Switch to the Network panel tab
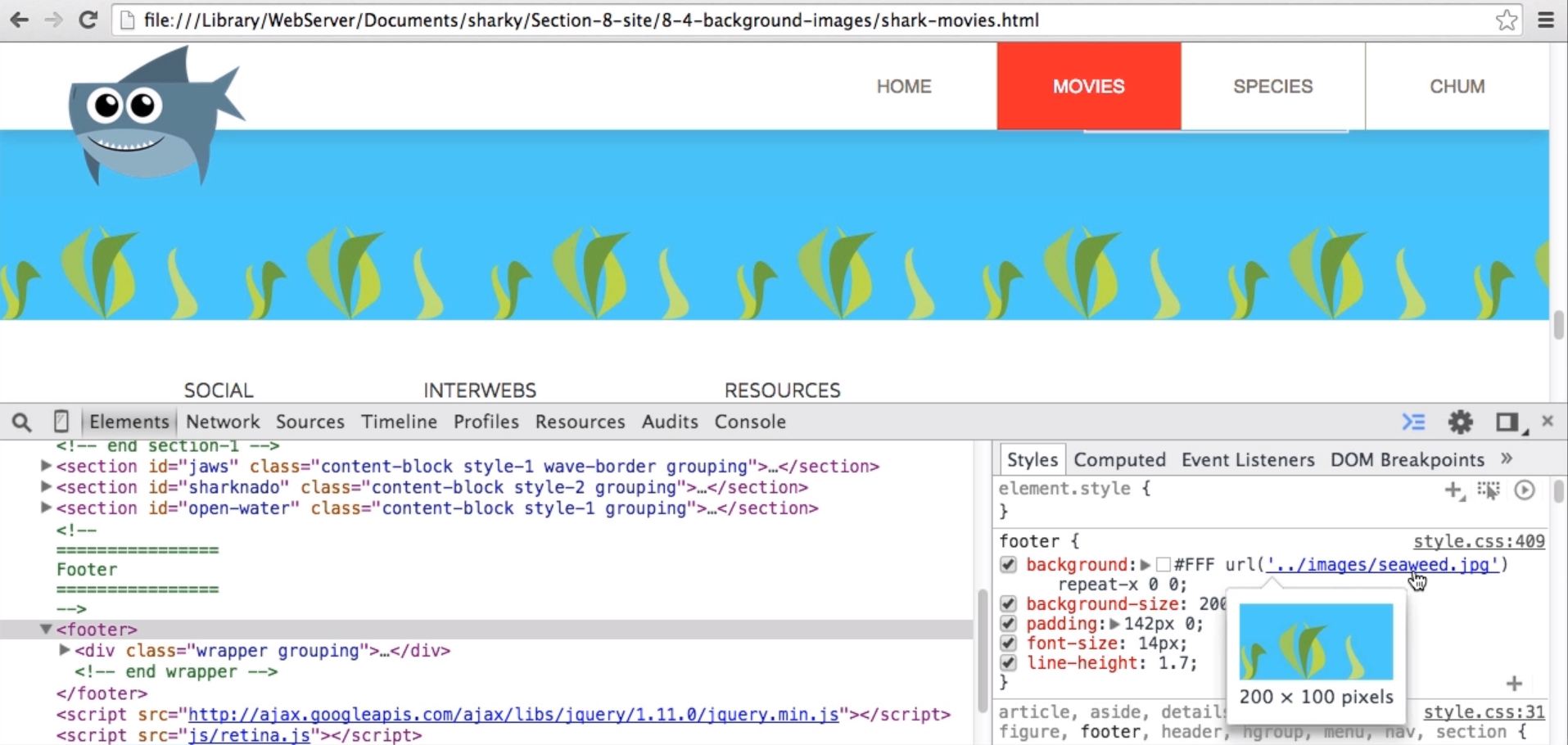 point(222,422)
